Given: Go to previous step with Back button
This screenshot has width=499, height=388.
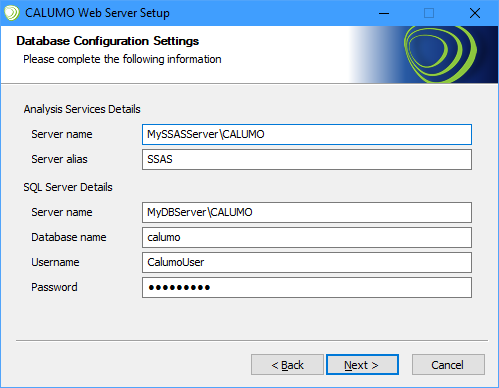Looking at the screenshot, I should click(287, 365).
